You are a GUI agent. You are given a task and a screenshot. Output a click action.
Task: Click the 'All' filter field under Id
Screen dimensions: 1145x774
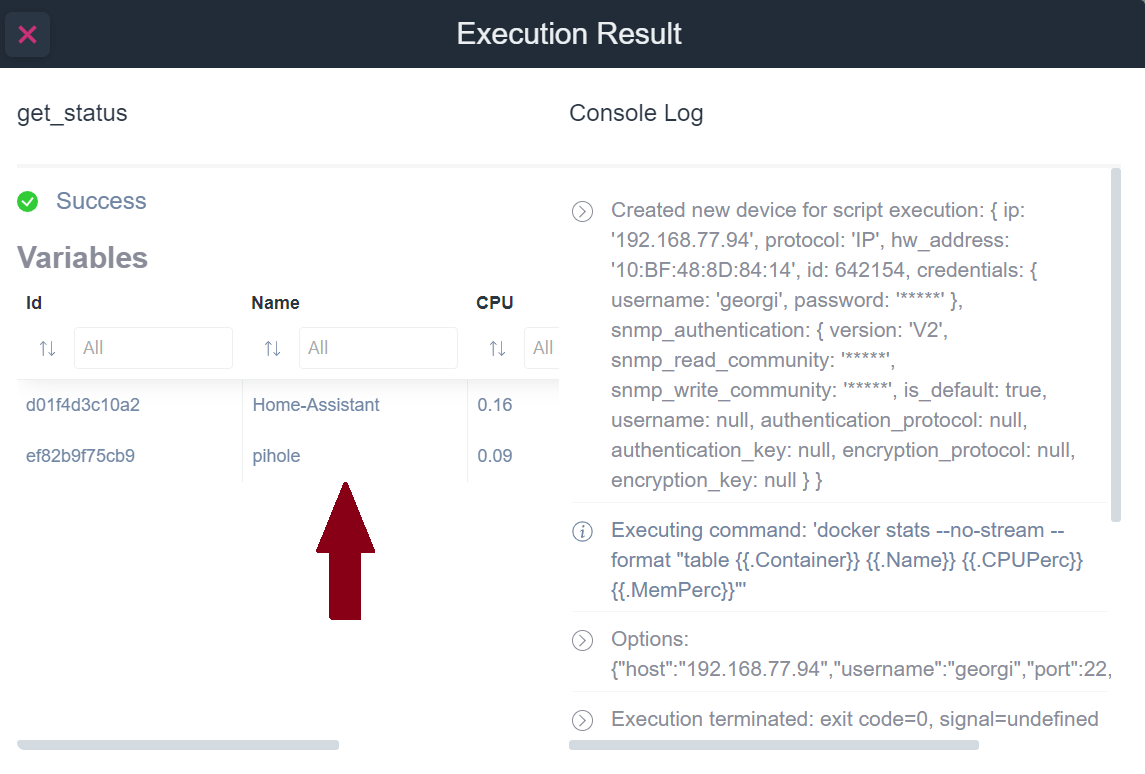point(153,348)
